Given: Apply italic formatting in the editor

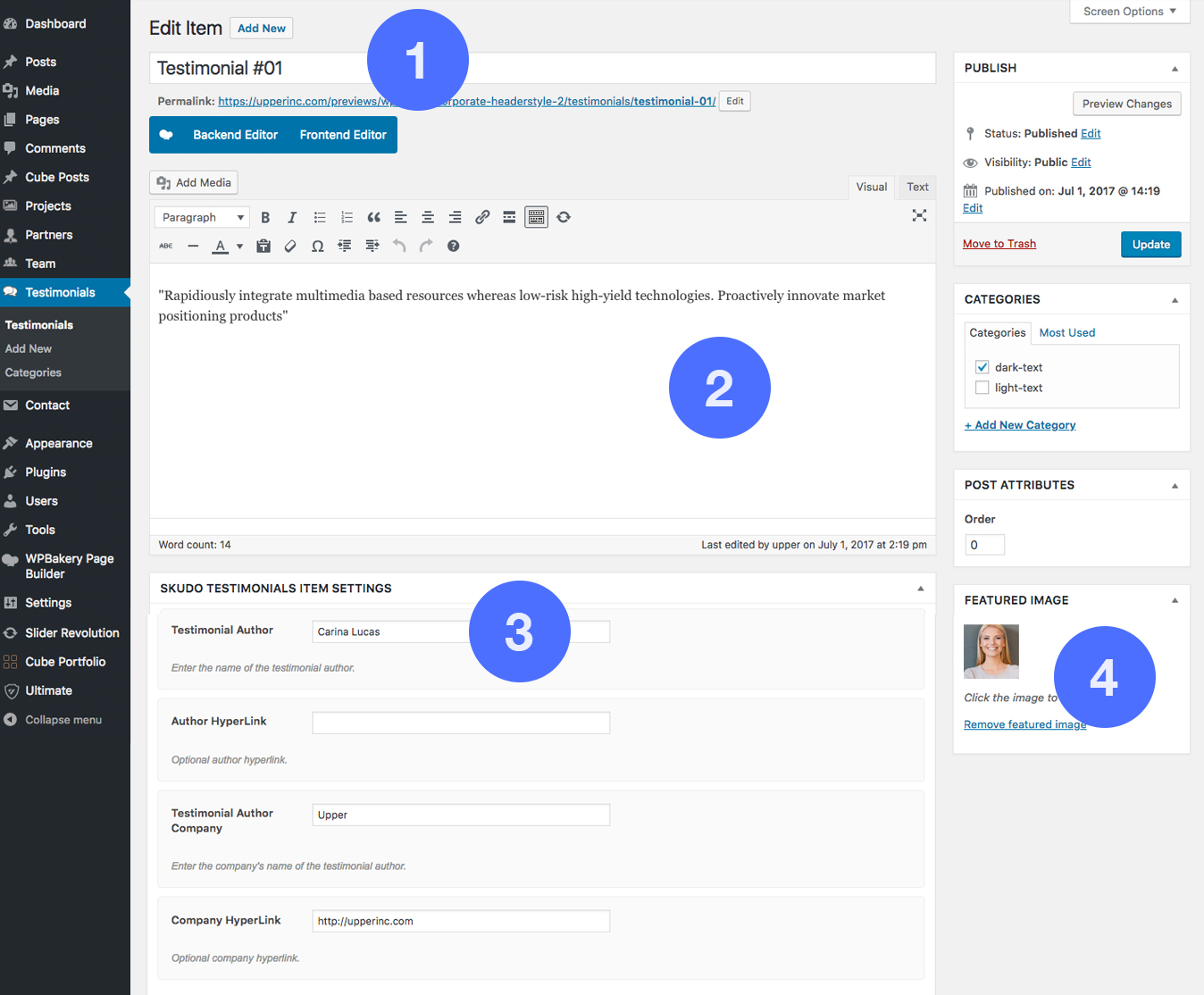Looking at the screenshot, I should coord(292,218).
